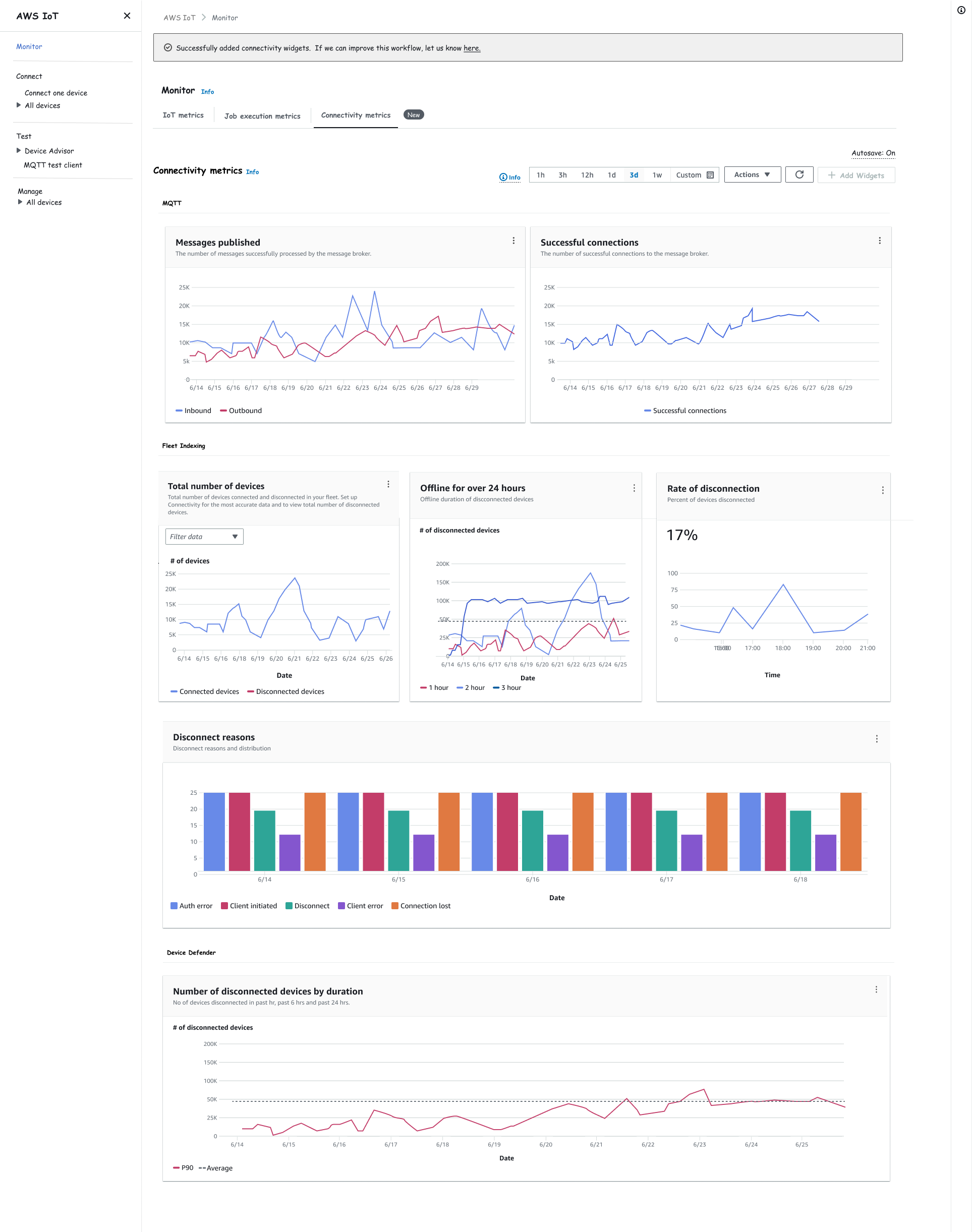Image resolution: width=972 pixels, height=1232 pixels.
Task: Switch to IoT metrics tab
Action: pos(183,115)
